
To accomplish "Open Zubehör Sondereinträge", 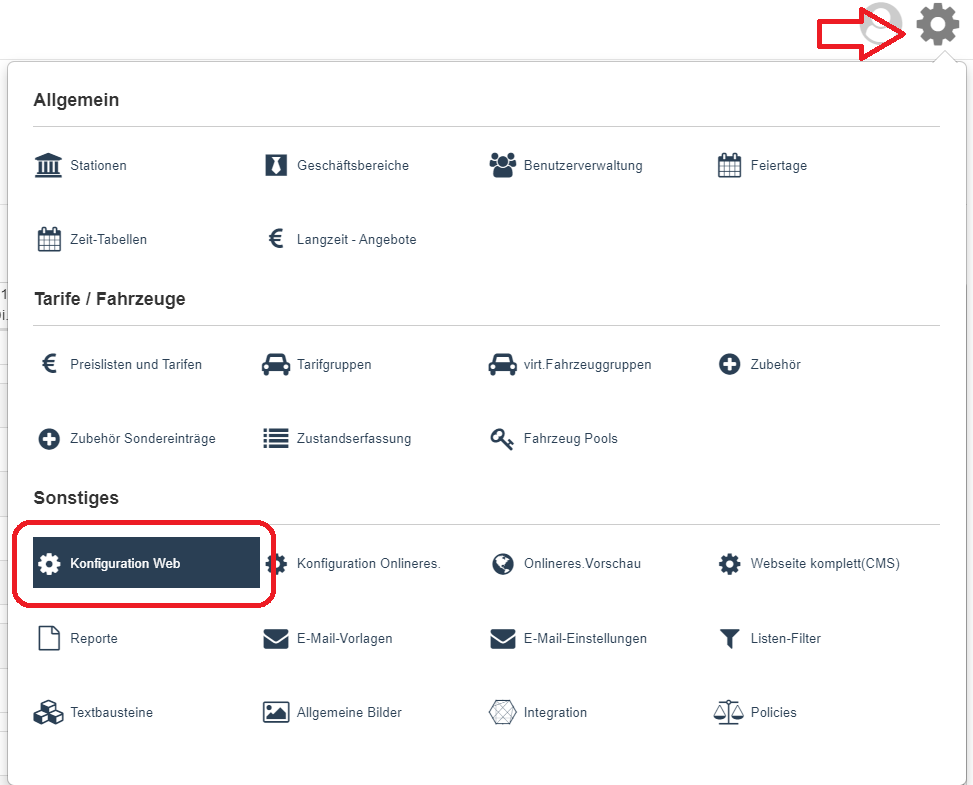I will coord(143,439).
